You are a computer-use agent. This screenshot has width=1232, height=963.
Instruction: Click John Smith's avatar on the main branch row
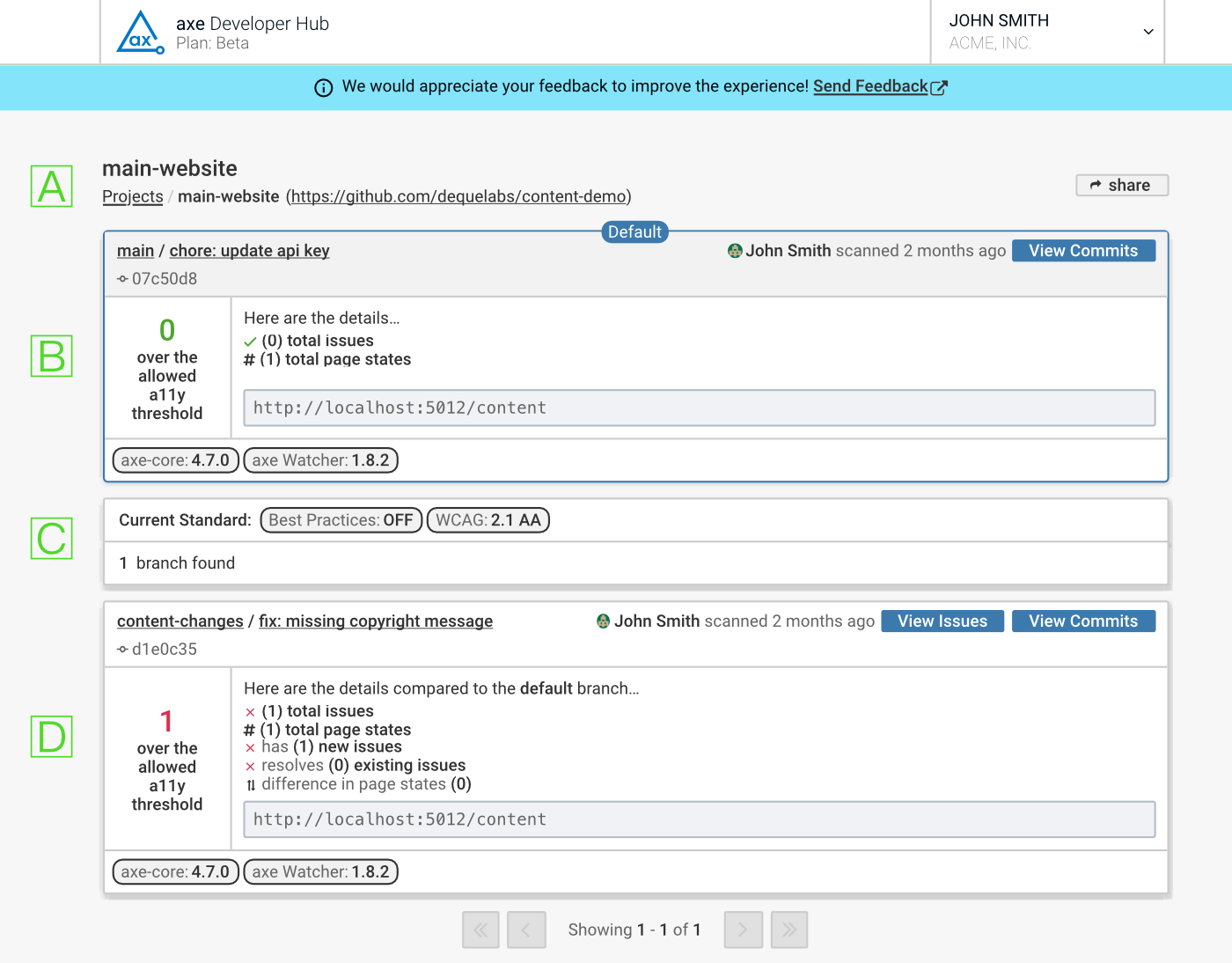735,251
